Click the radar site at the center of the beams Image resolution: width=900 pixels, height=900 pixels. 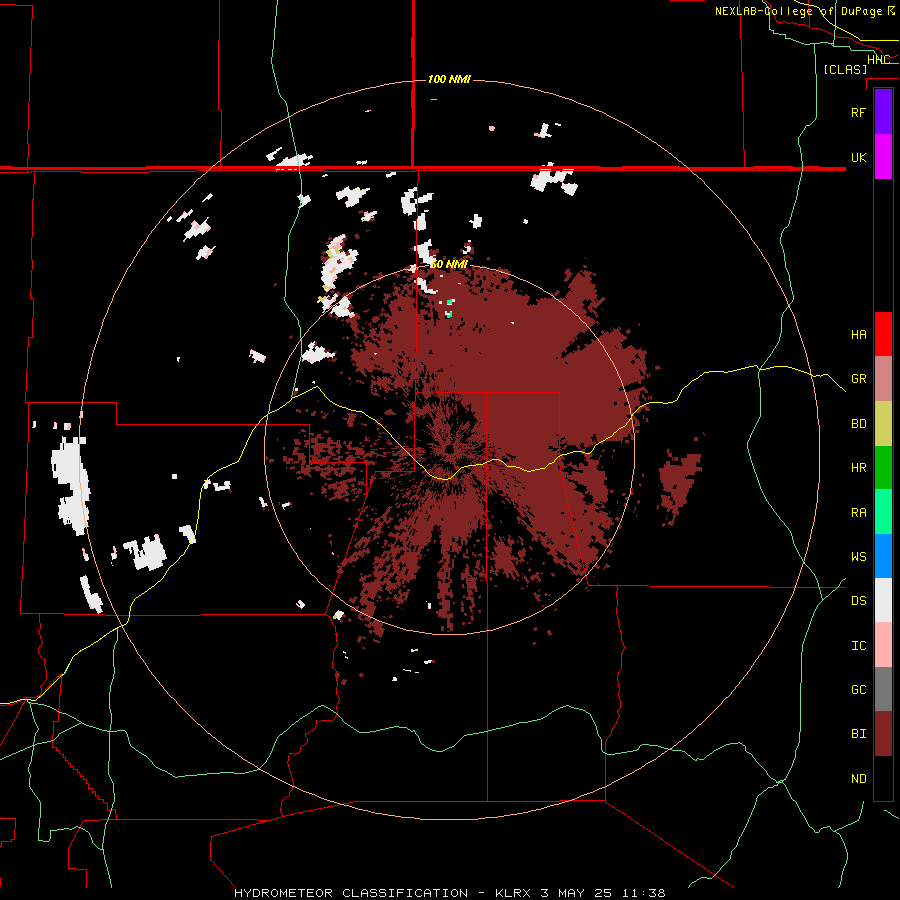tap(449, 448)
